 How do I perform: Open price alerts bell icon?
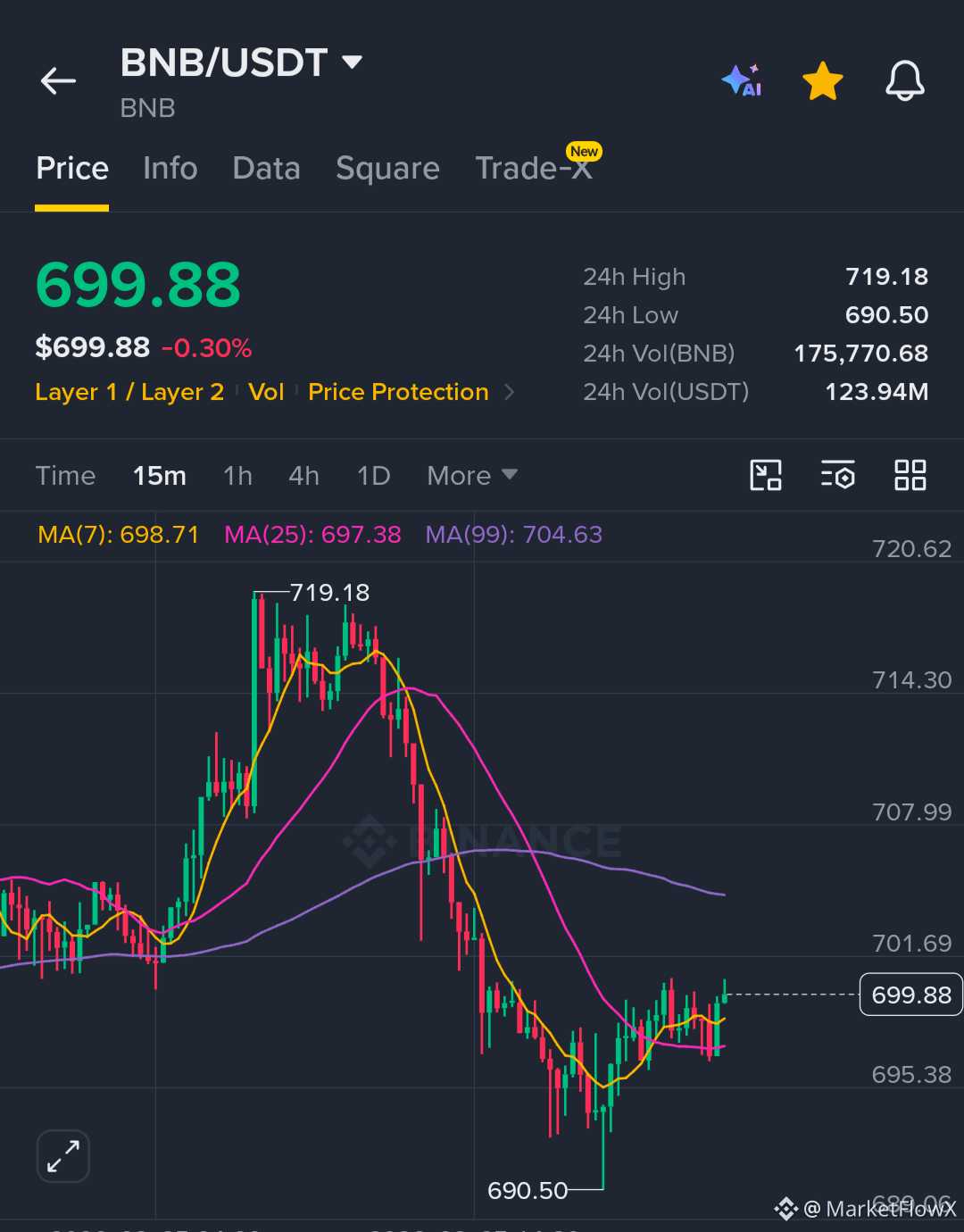pyautogui.click(x=905, y=81)
